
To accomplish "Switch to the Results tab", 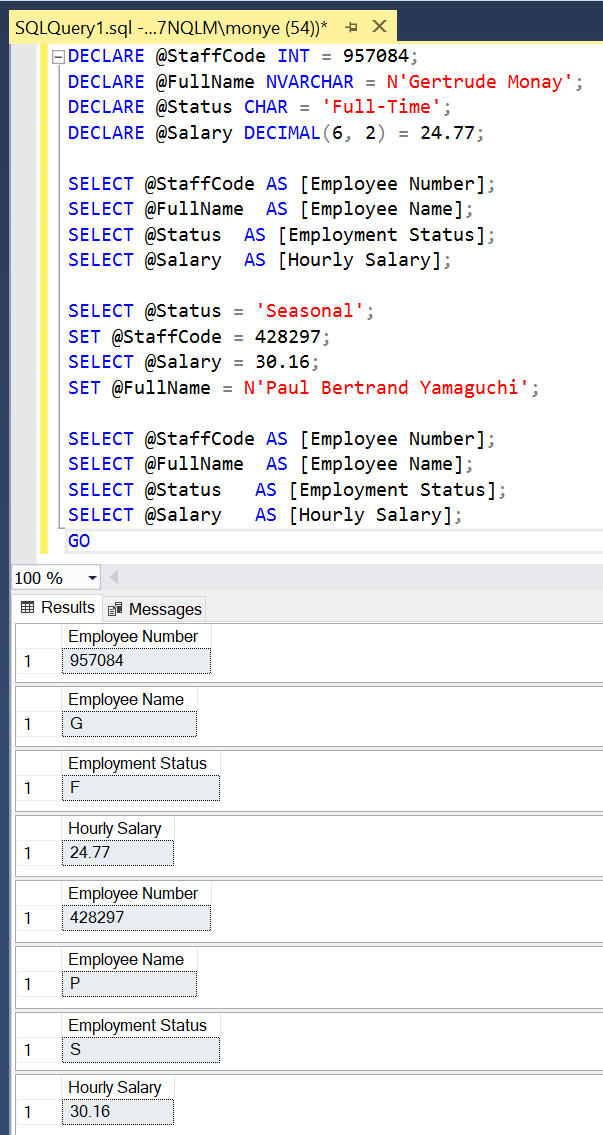I will [x=59, y=607].
